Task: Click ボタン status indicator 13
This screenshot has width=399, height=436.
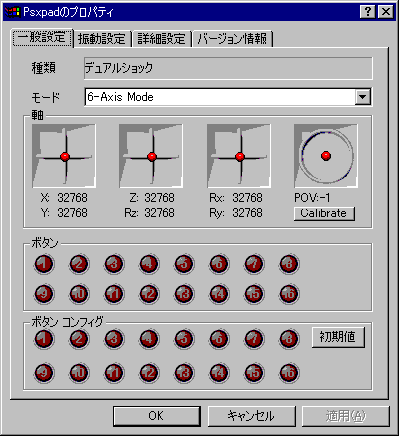Action: 184,294
